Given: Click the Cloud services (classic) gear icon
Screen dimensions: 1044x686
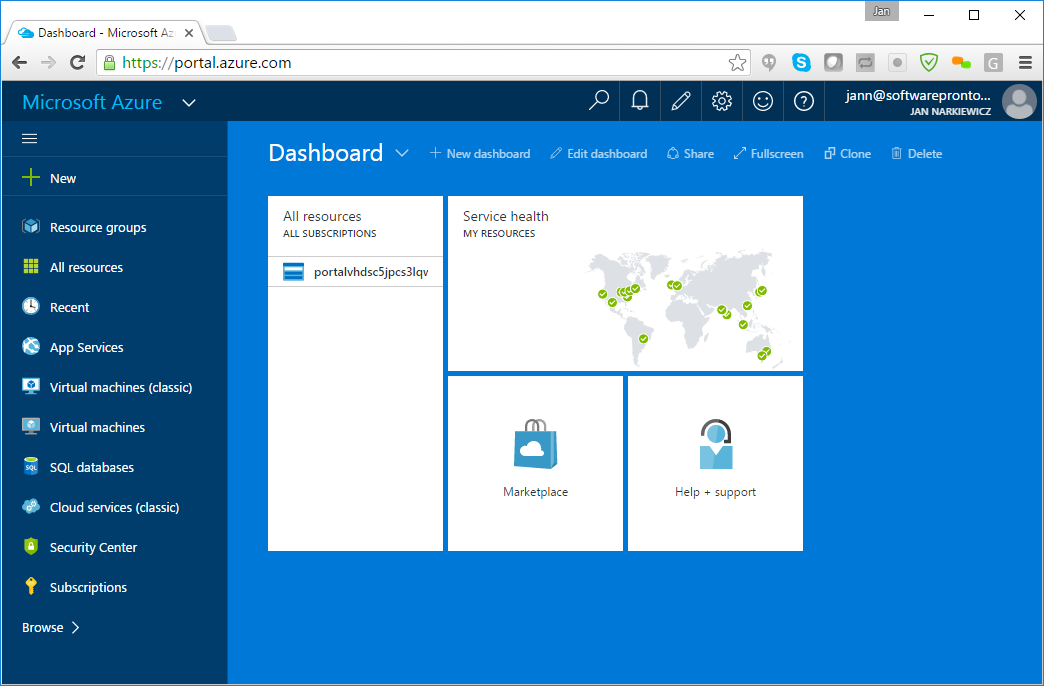Looking at the screenshot, I should (x=31, y=506).
